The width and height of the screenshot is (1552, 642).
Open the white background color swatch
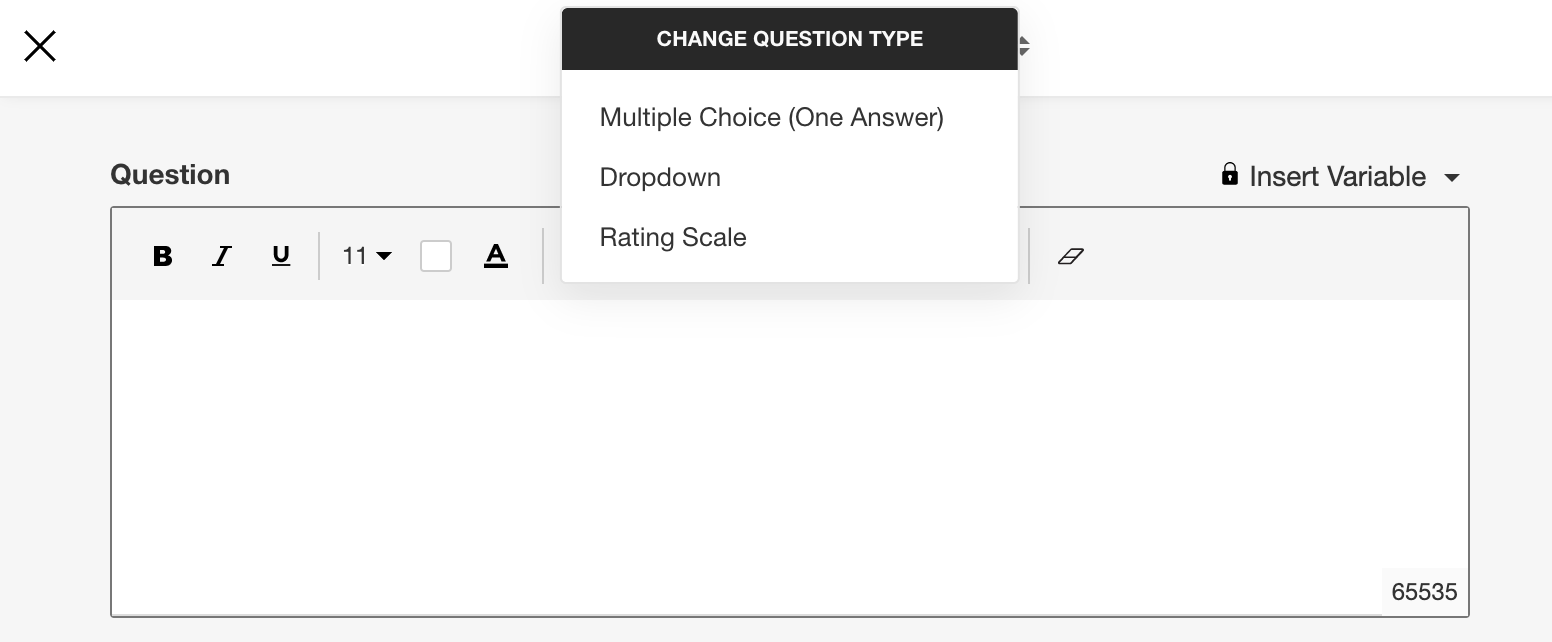click(436, 256)
